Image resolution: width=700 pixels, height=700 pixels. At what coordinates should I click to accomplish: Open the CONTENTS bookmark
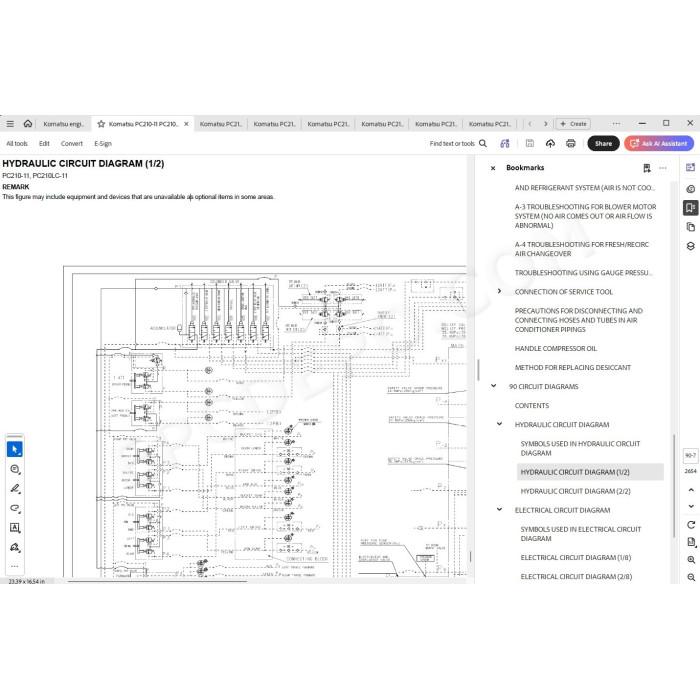[x=532, y=405]
